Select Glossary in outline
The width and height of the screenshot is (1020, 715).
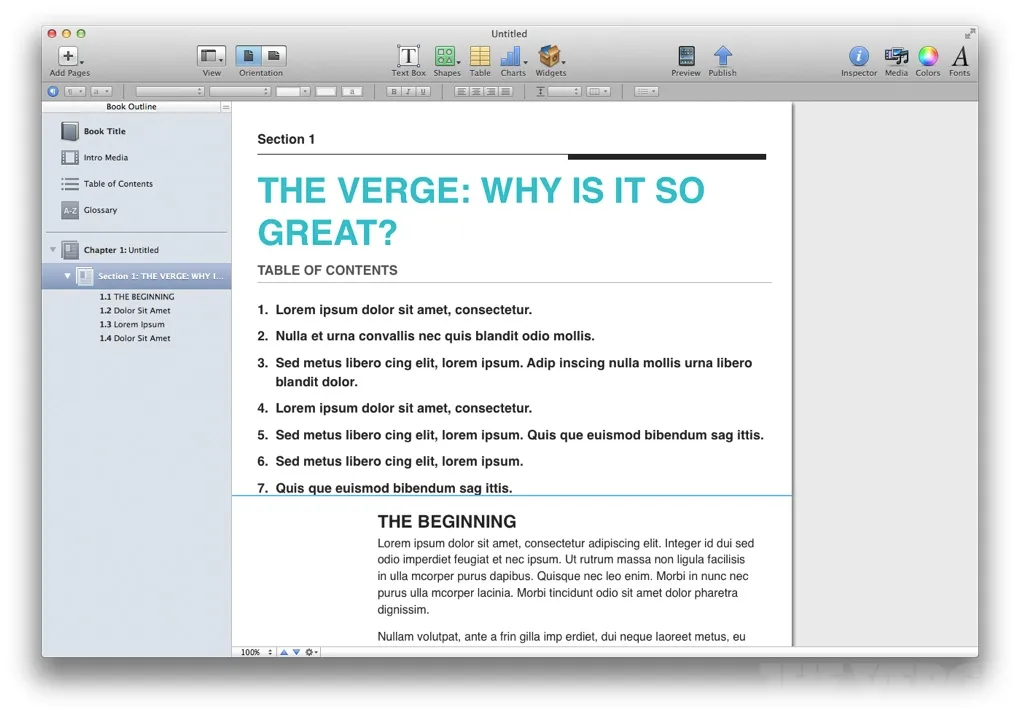click(x=100, y=210)
